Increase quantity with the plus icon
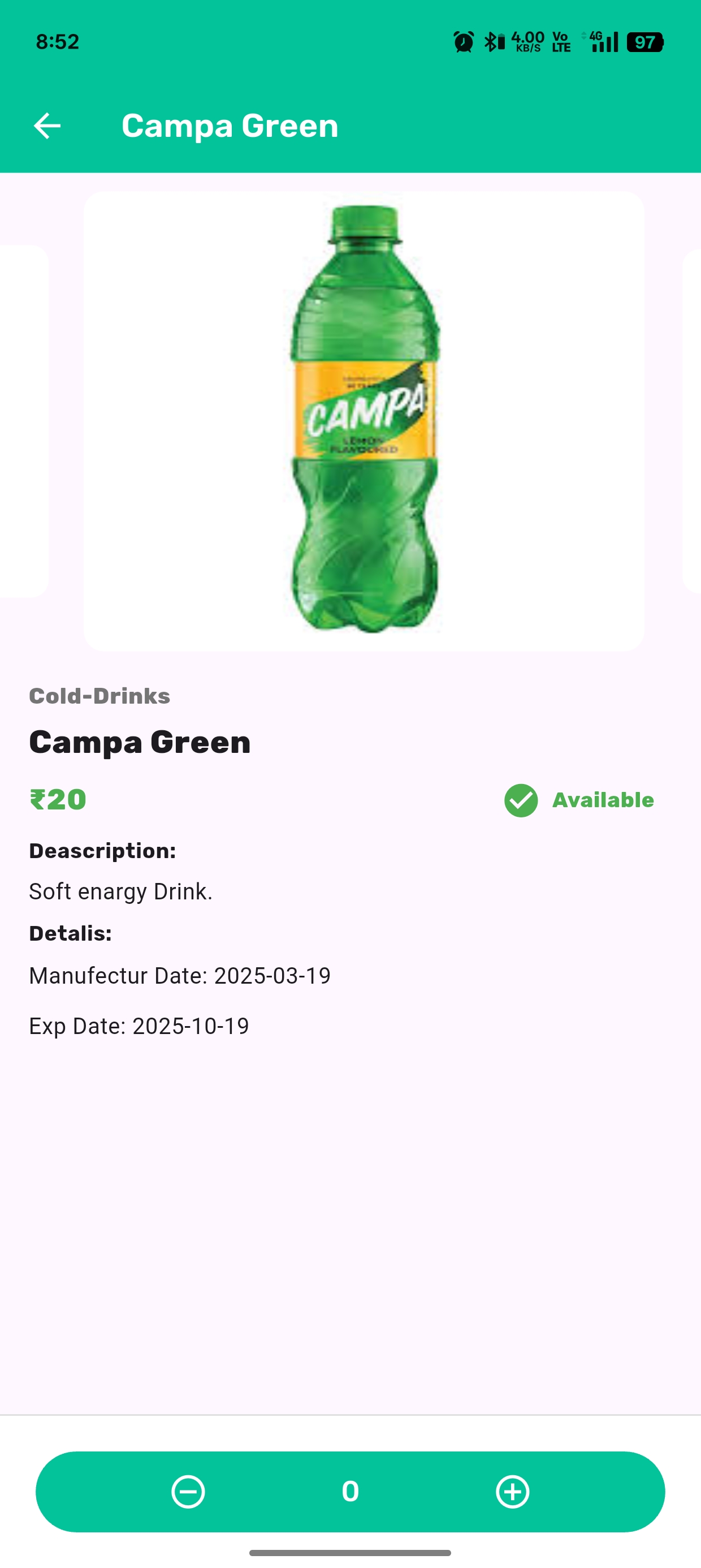 [512, 1491]
